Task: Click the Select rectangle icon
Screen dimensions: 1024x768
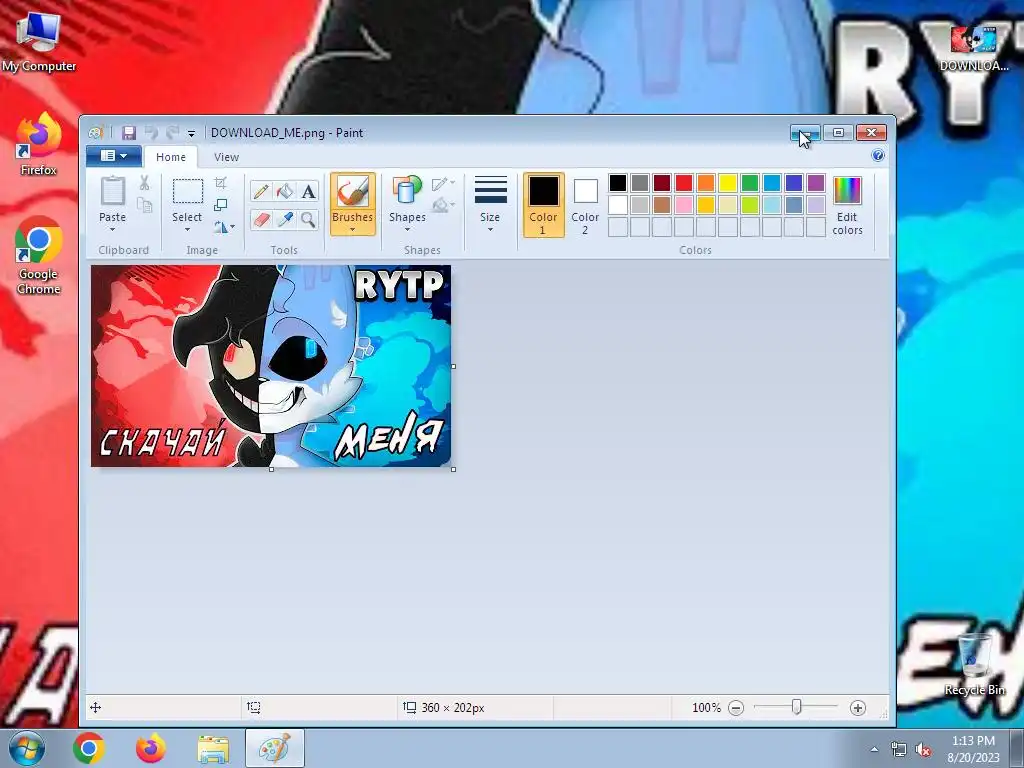Action: pos(187,192)
